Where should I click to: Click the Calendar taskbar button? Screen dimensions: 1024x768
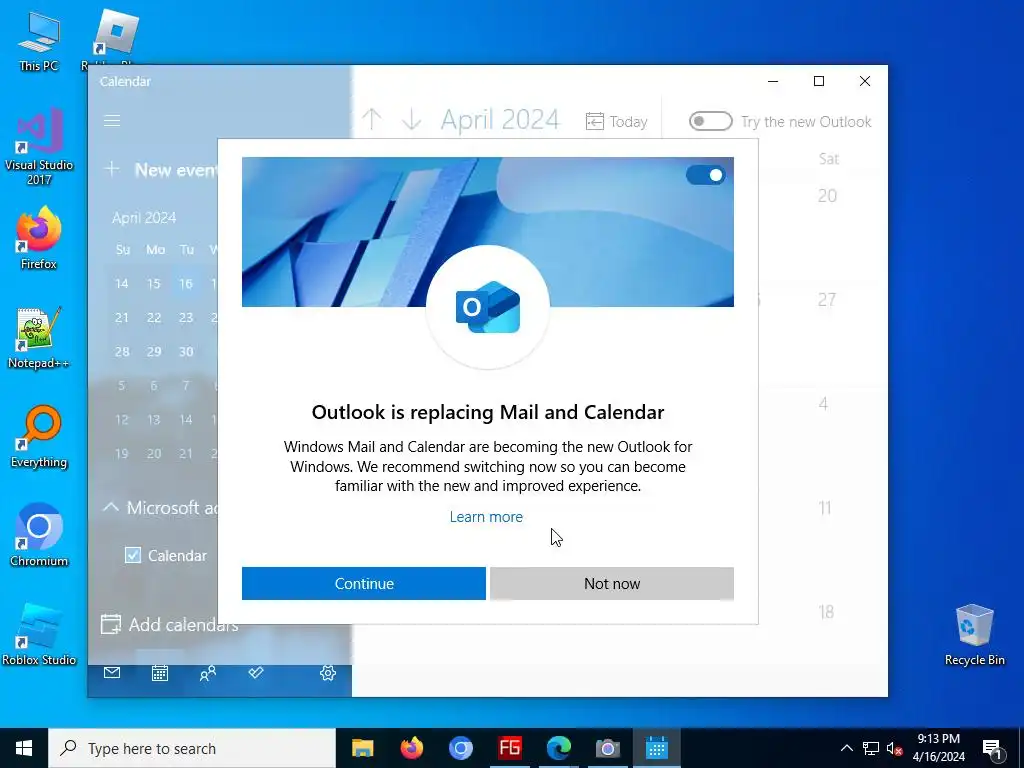[x=656, y=748]
